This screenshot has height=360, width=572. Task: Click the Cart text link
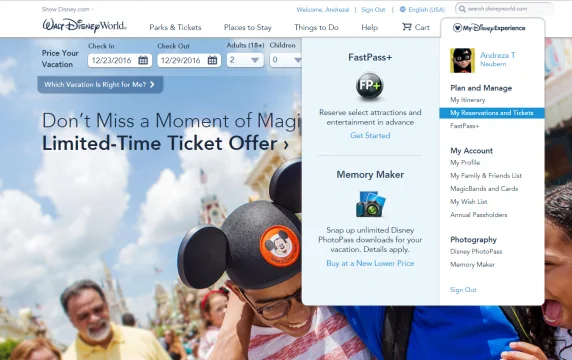click(x=422, y=27)
